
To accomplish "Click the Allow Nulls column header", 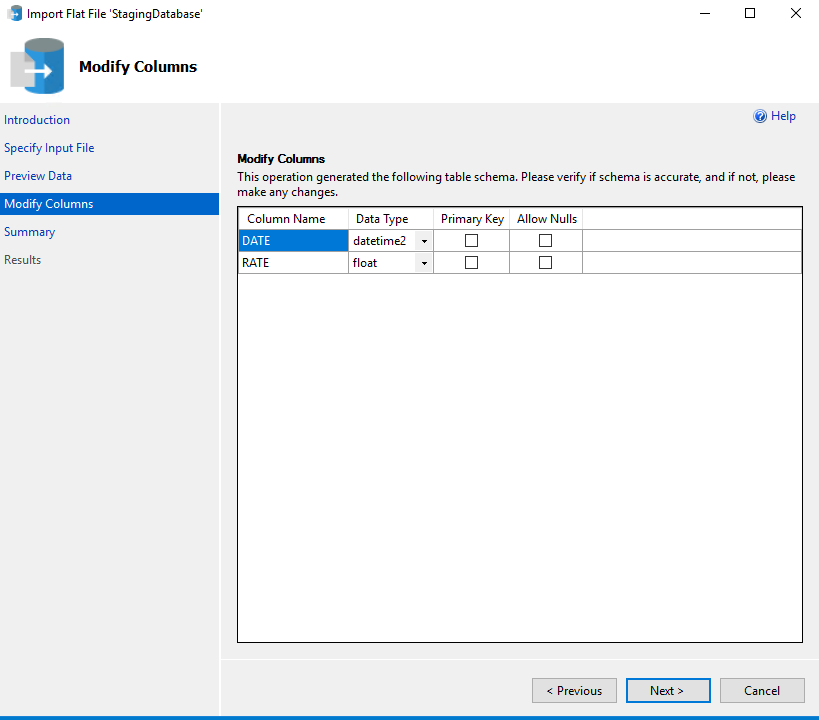I will coord(546,219).
